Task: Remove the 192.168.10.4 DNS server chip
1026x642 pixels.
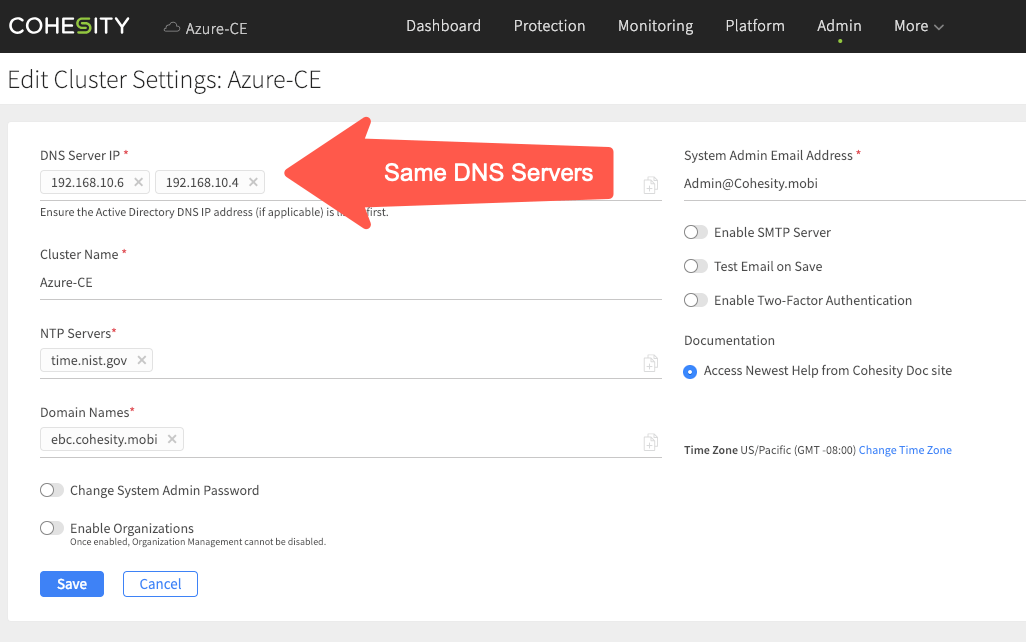Action: [253, 182]
